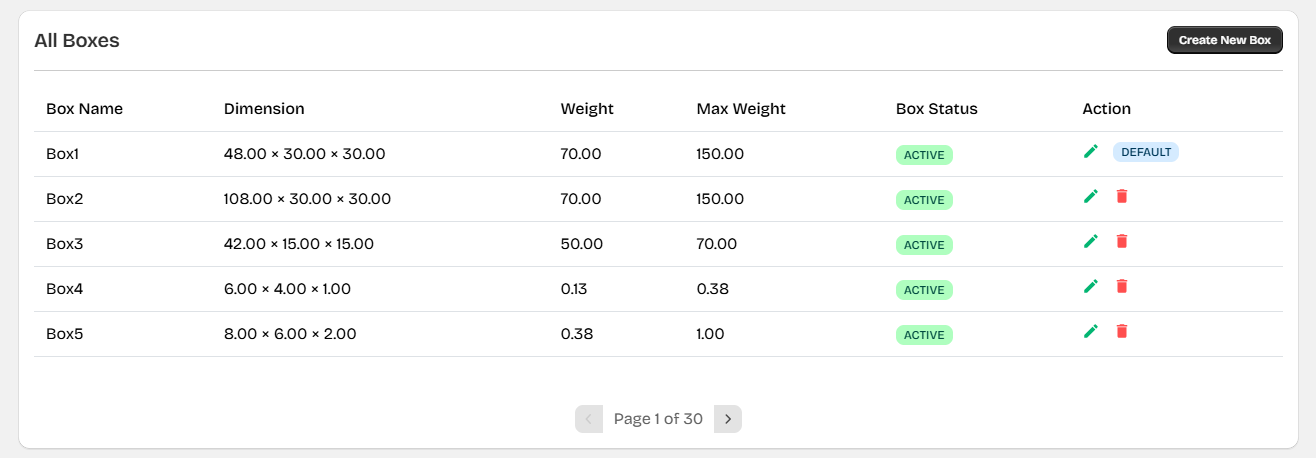Click the Box Status column header

936,108
